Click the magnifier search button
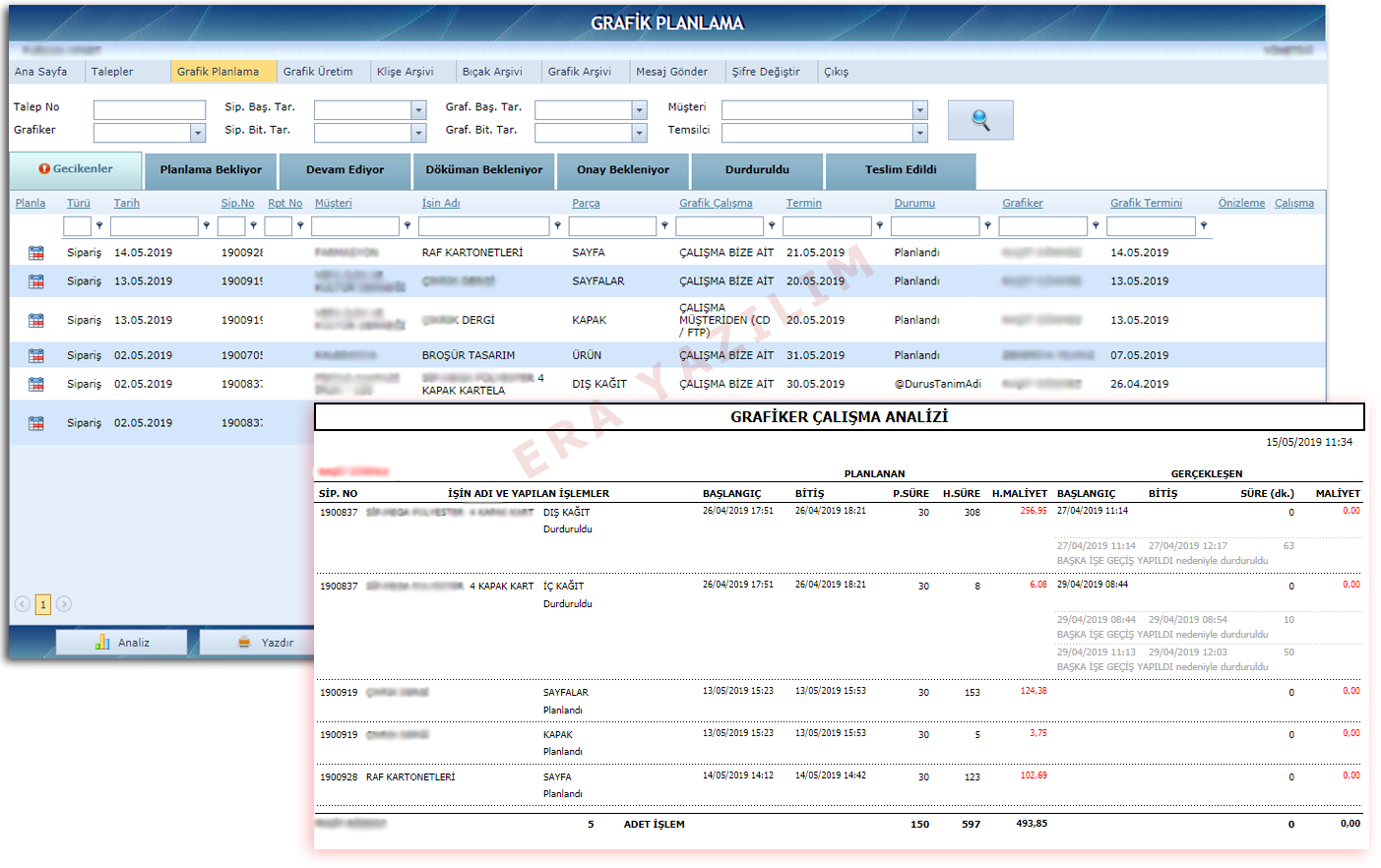This screenshot has width=1381, height=868. [x=979, y=120]
